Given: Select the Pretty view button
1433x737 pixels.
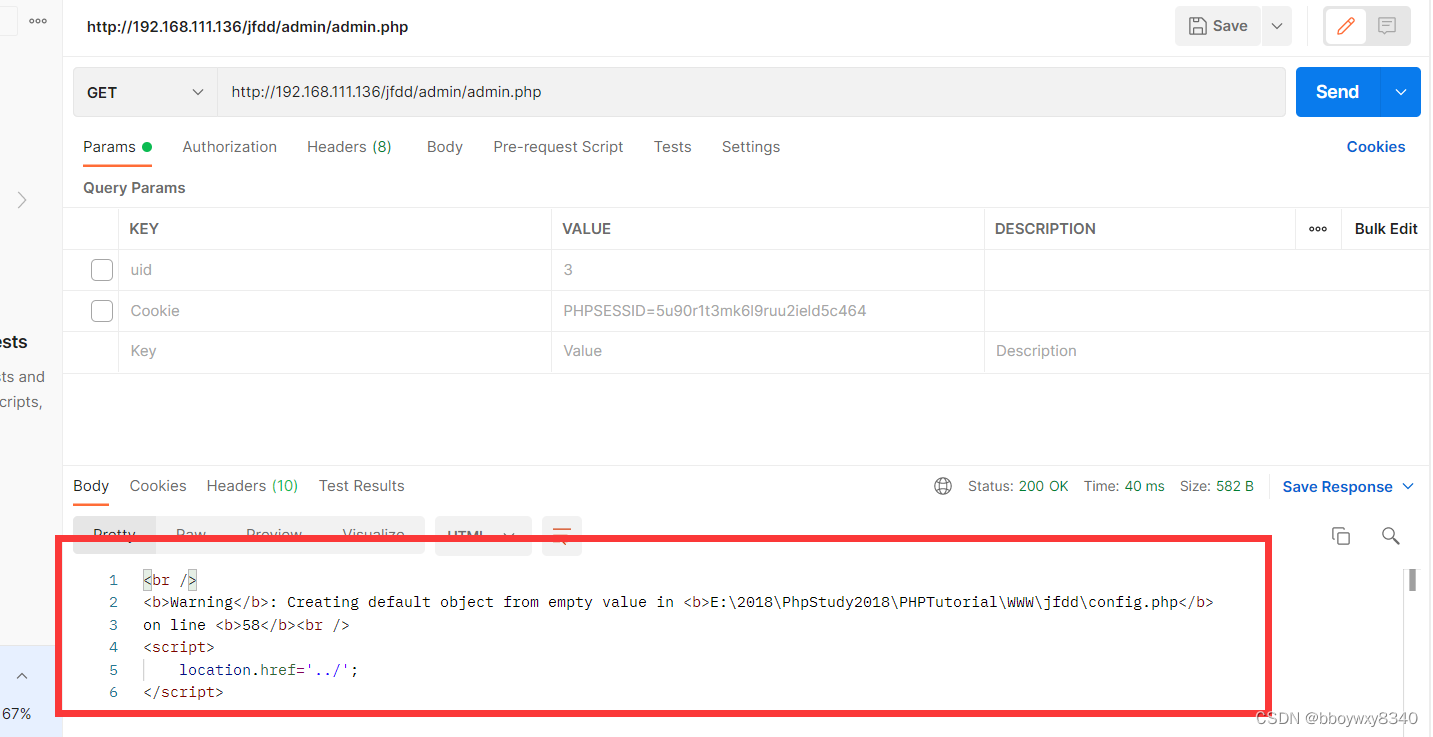Looking at the screenshot, I should click(x=114, y=534).
